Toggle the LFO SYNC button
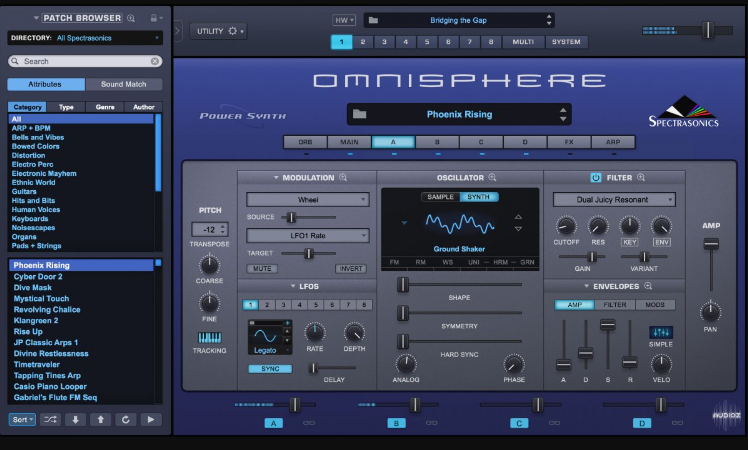The height and width of the screenshot is (450, 748). 270,368
